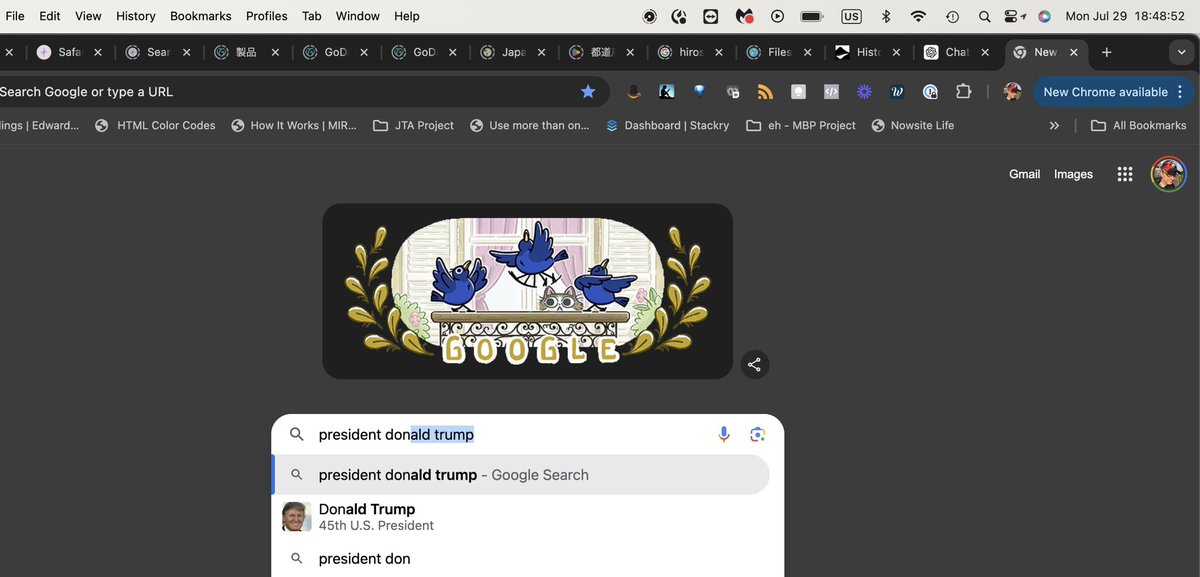This screenshot has width=1200, height=577.
Task: Show hidden bookmarks with double chevron
Action: [x=1054, y=125]
